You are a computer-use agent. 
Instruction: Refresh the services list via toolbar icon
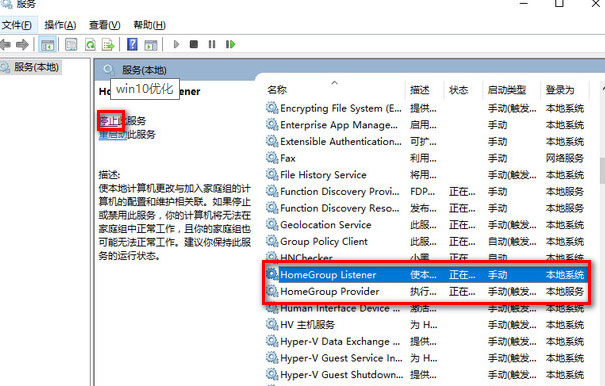click(90, 45)
